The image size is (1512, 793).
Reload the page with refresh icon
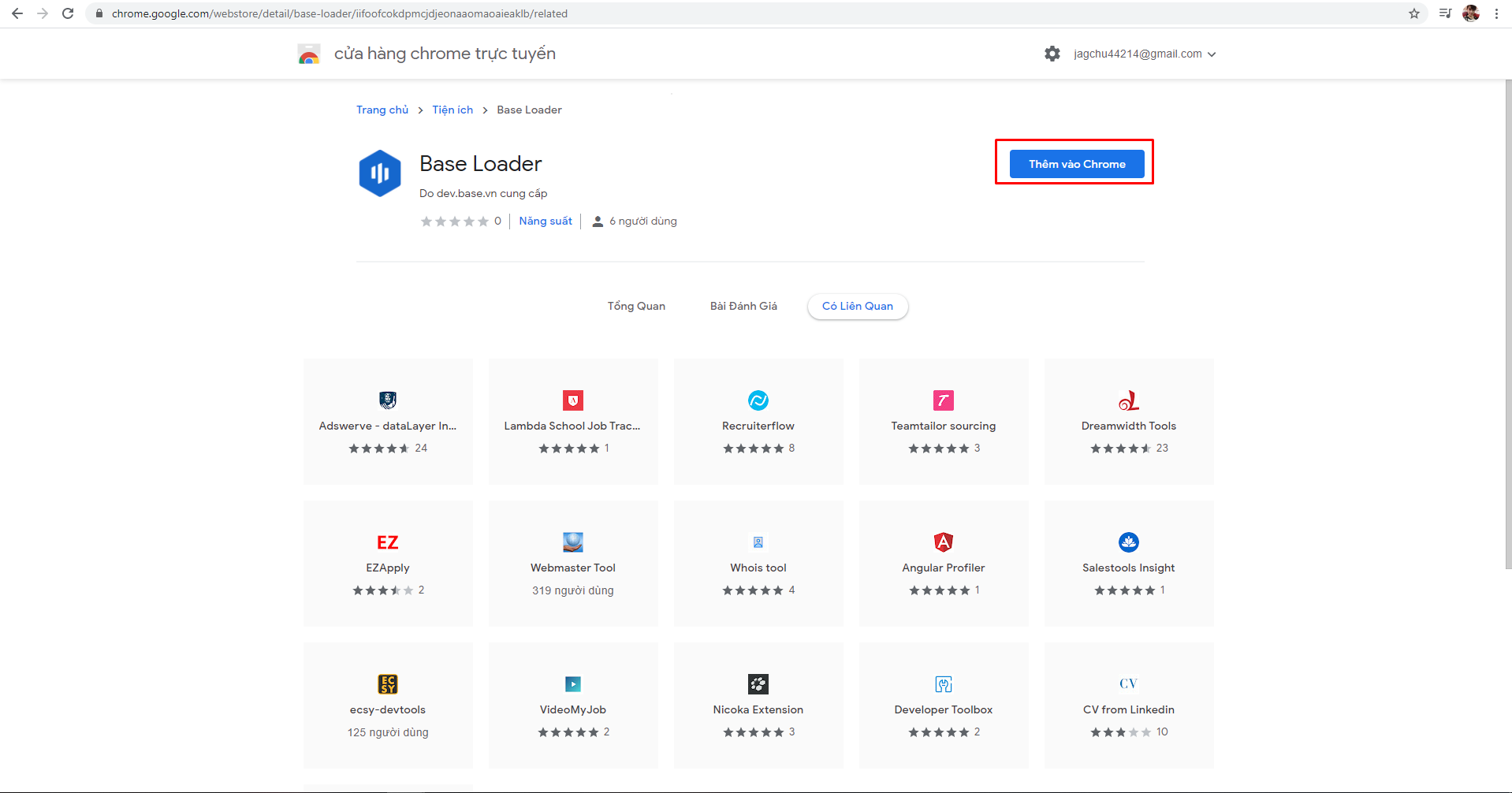[68, 13]
